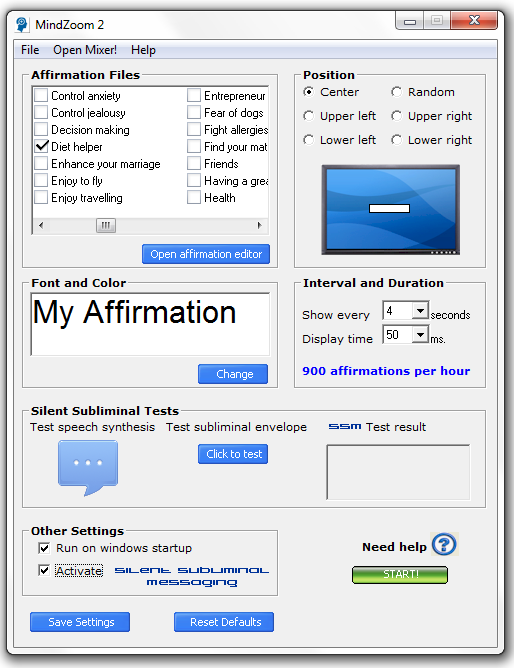Check the Control anxiety checkbox
The image size is (514, 668).
tap(41, 95)
